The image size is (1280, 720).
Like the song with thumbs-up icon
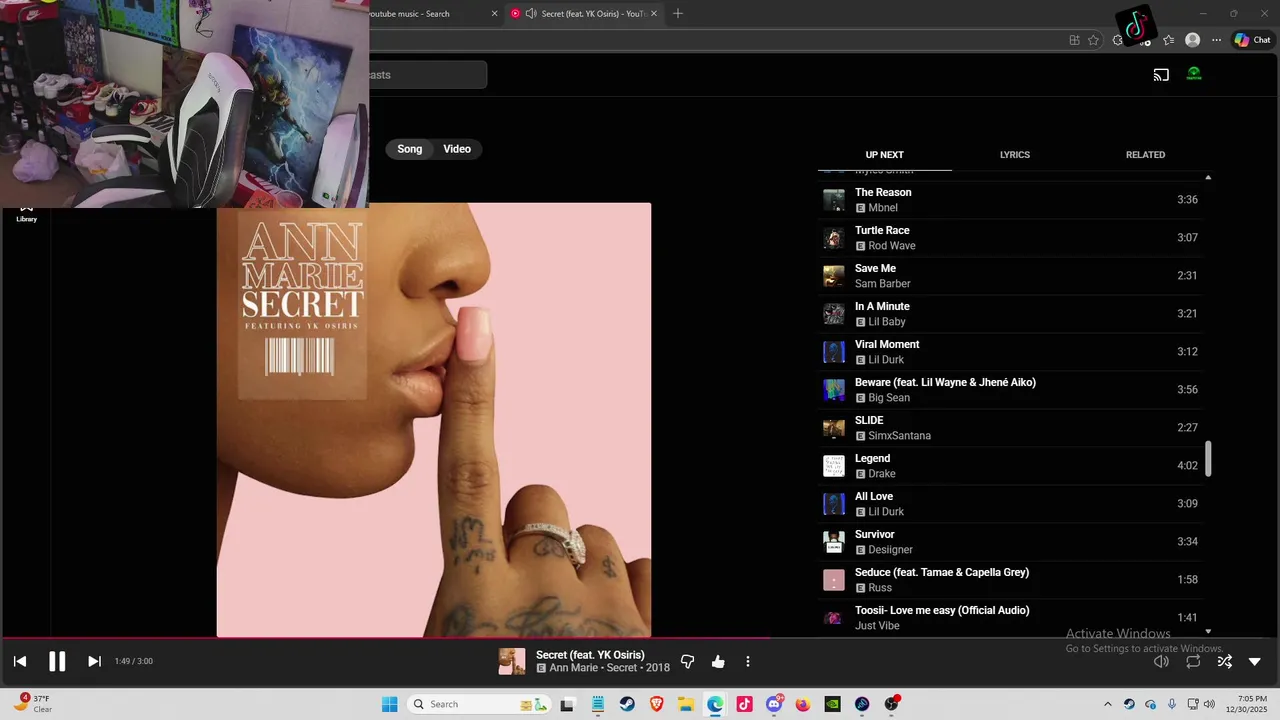coord(718,661)
